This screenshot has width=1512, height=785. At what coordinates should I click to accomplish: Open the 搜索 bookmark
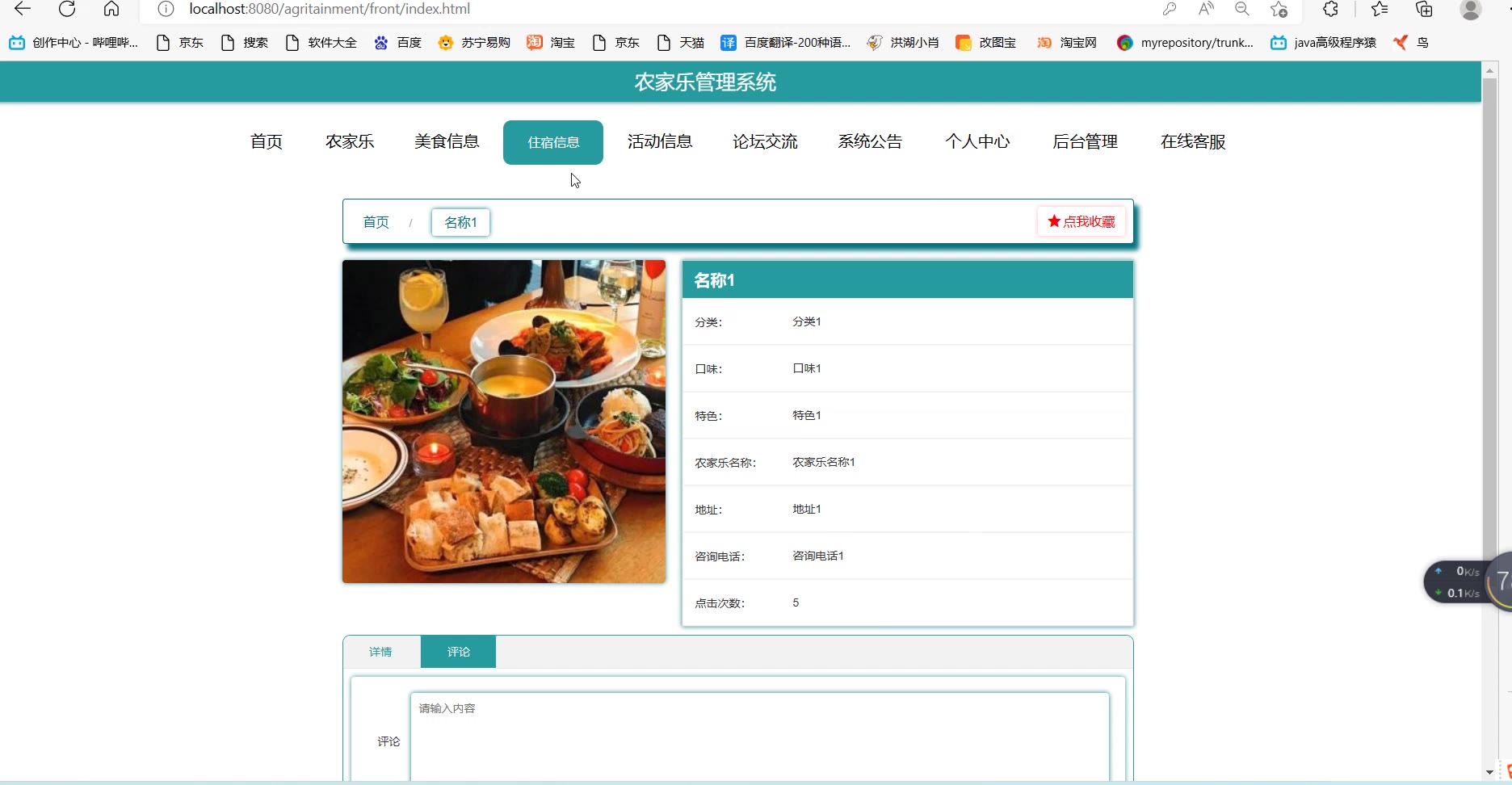click(245, 43)
